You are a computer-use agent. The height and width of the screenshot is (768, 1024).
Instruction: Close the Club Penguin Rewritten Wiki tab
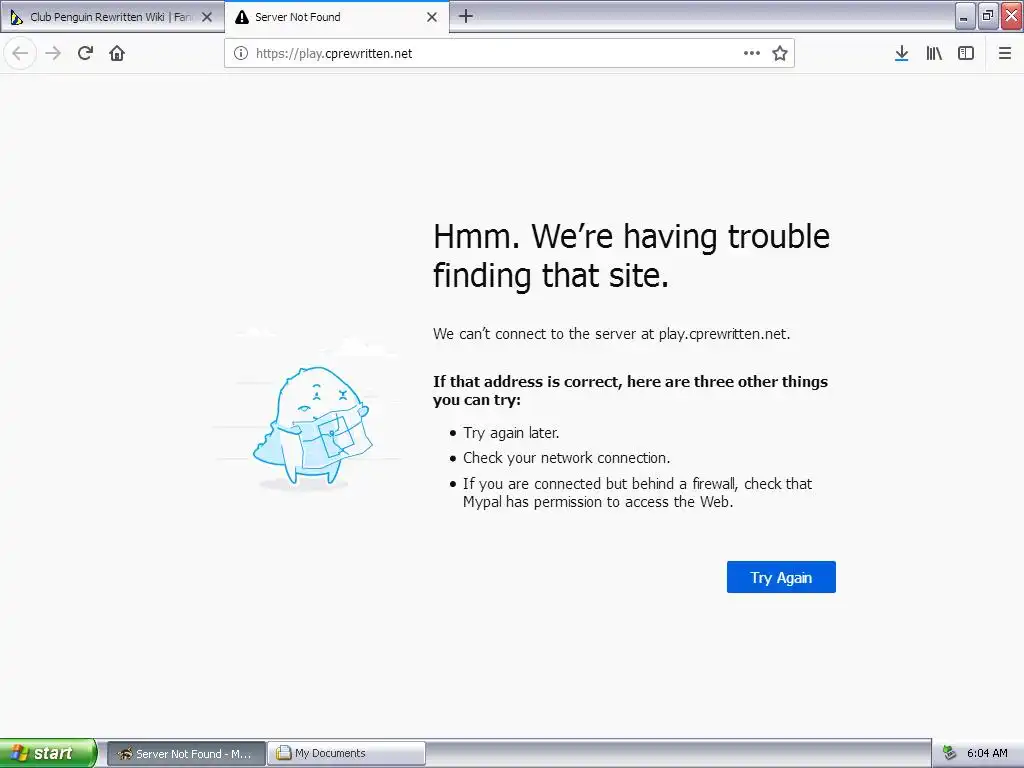[207, 17]
